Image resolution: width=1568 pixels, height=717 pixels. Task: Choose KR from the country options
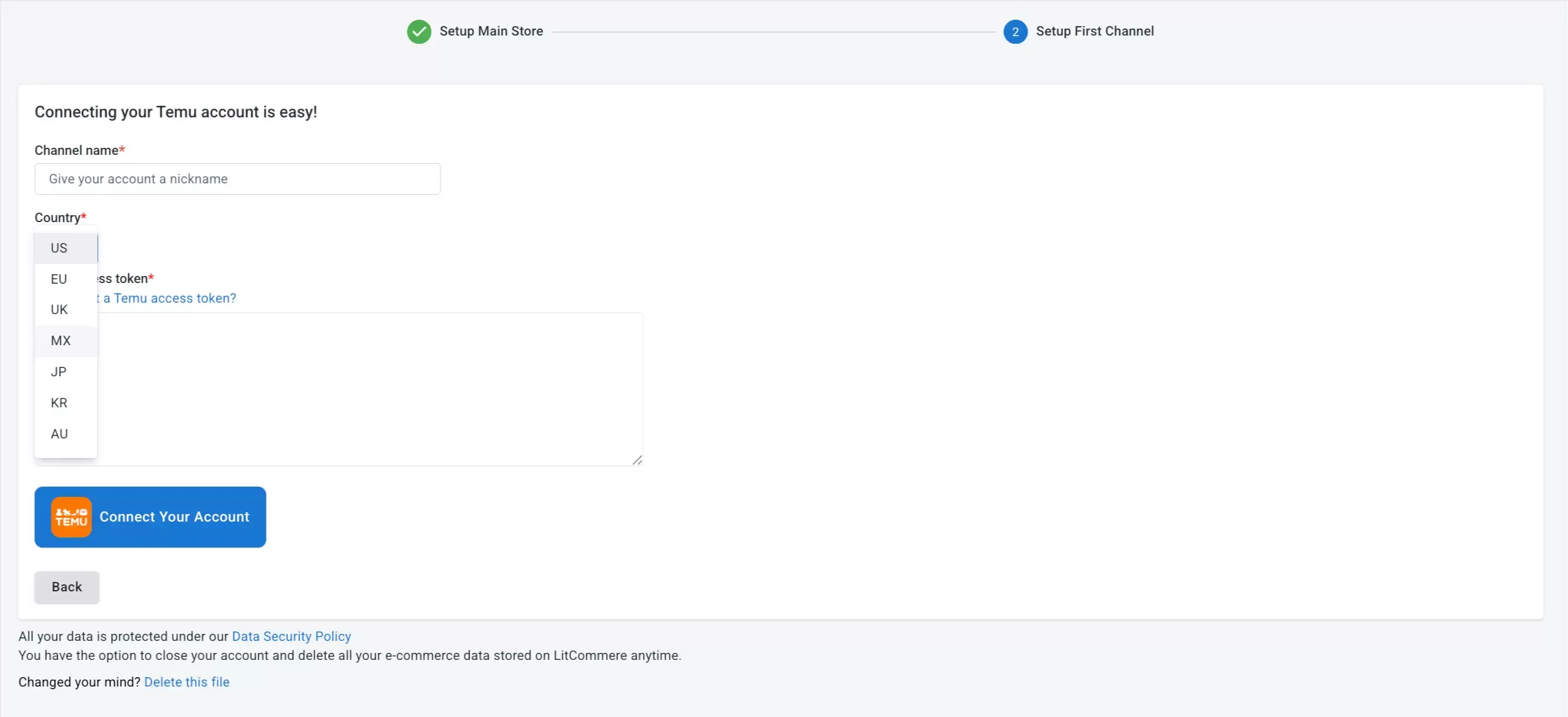click(58, 402)
